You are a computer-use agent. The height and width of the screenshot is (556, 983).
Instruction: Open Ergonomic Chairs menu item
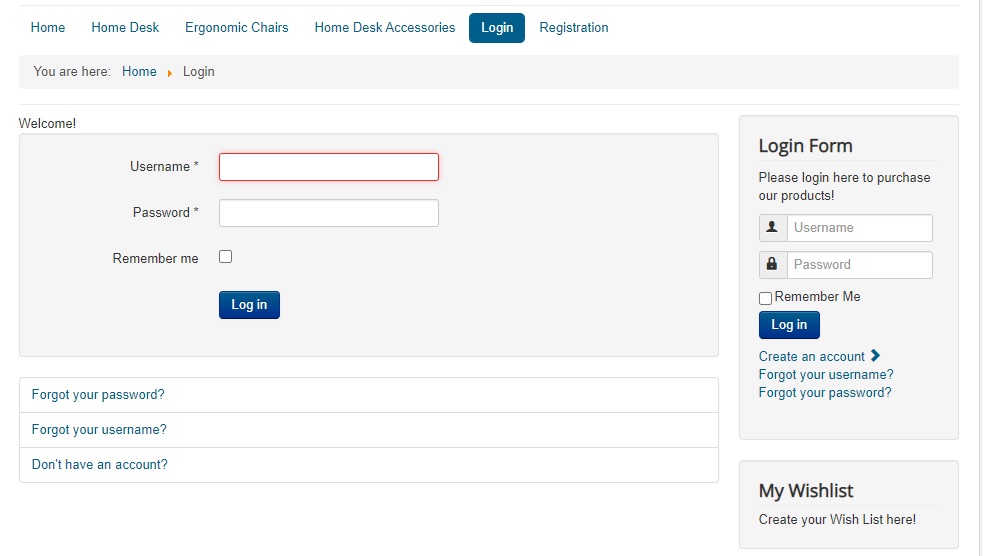point(237,28)
